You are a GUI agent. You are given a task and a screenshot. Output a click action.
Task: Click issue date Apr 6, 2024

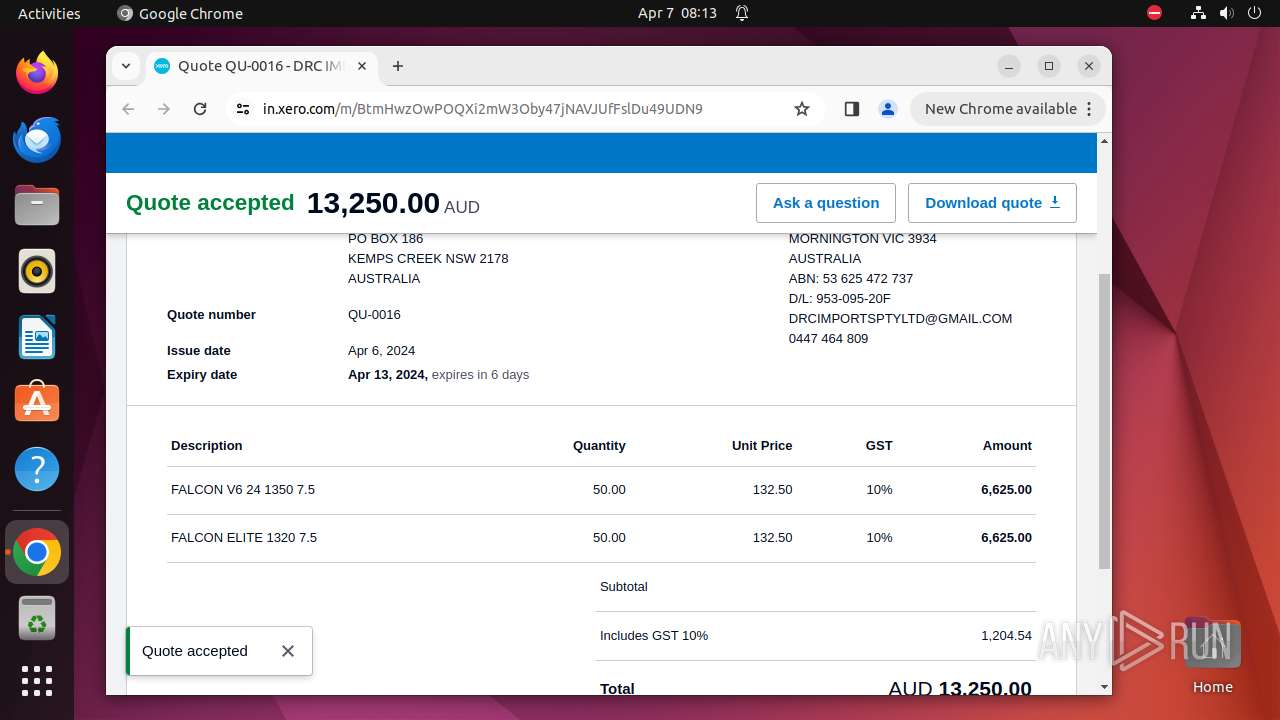pos(381,351)
